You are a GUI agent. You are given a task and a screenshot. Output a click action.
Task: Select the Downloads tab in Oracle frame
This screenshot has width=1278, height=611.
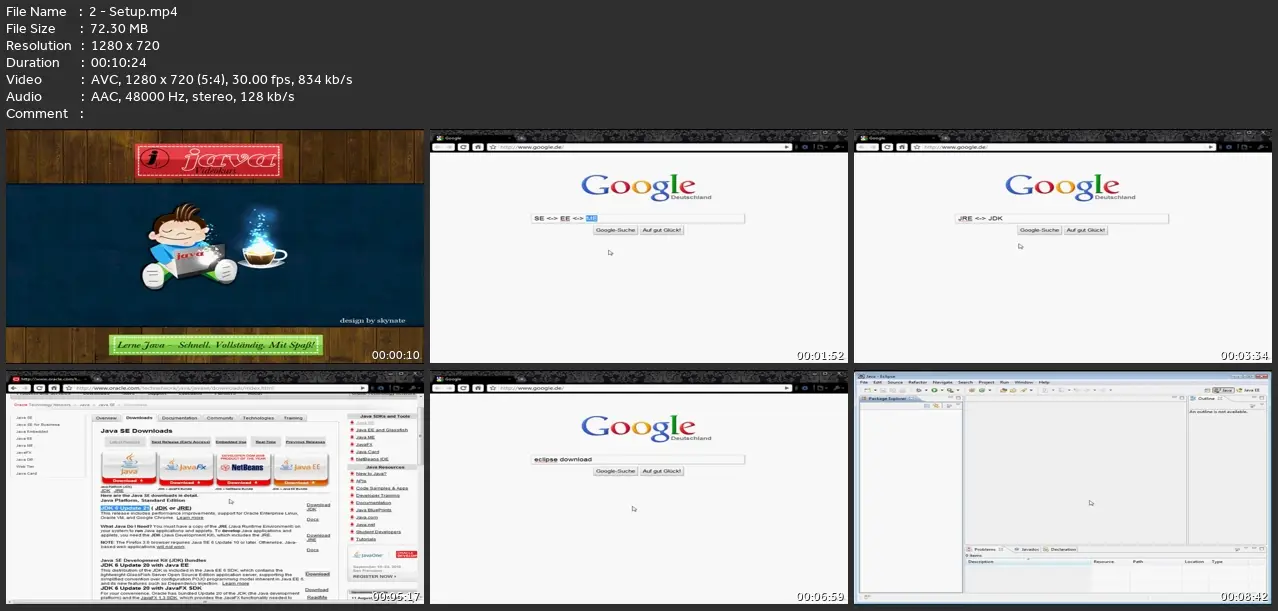tap(139, 418)
